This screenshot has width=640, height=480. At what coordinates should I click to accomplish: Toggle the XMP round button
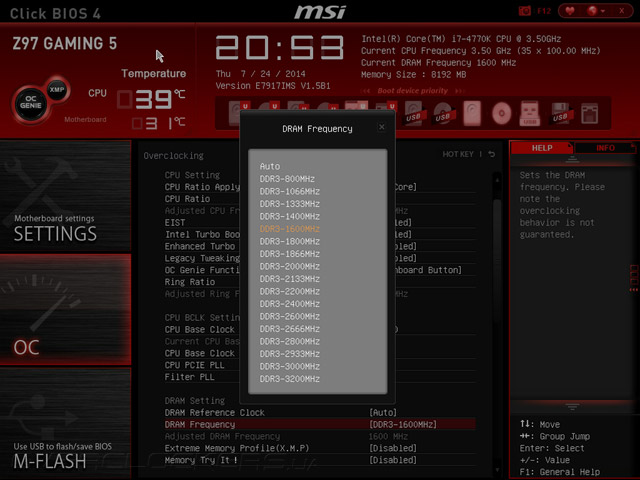pos(57,89)
